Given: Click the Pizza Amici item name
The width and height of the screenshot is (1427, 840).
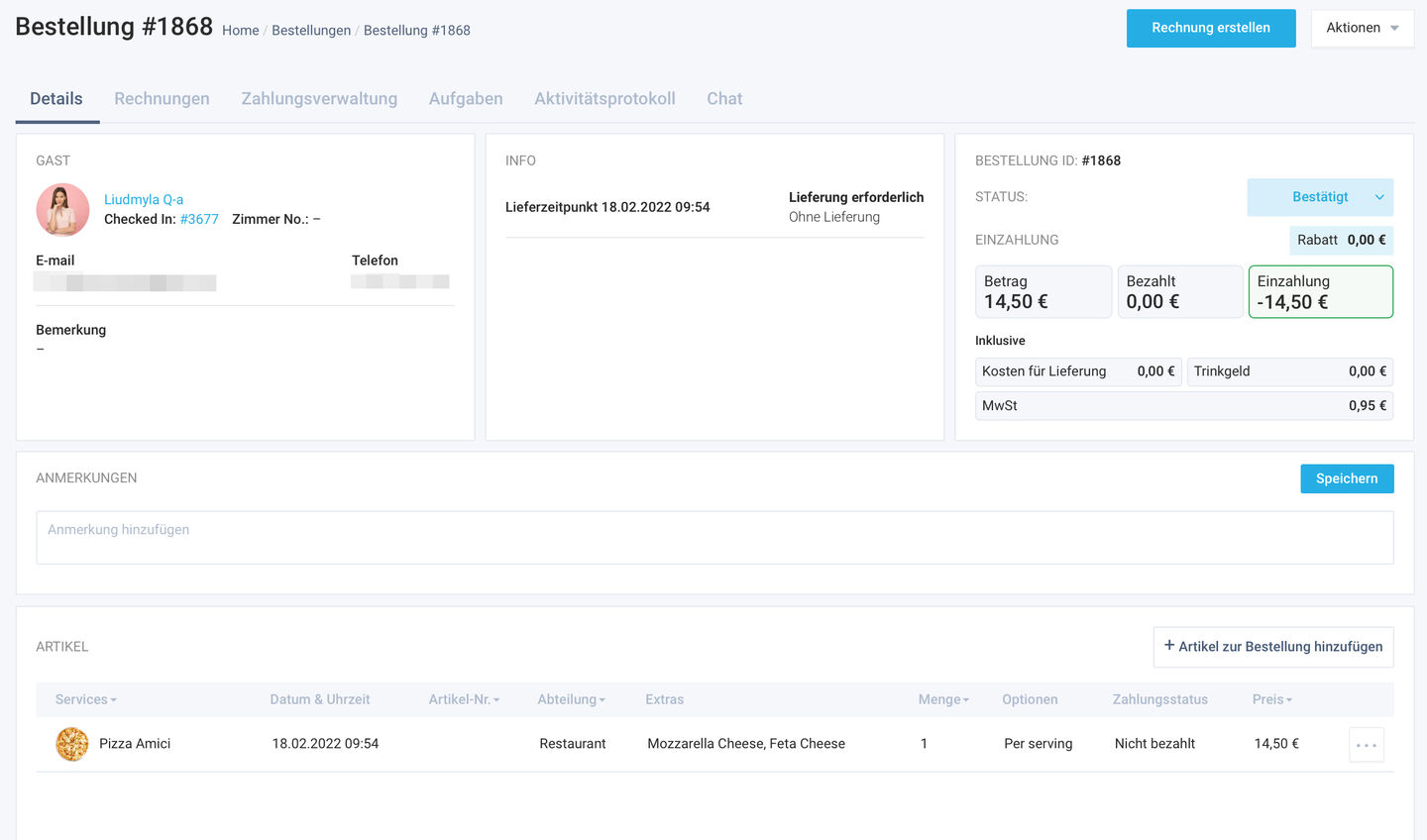Looking at the screenshot, I should click(135, 744).
